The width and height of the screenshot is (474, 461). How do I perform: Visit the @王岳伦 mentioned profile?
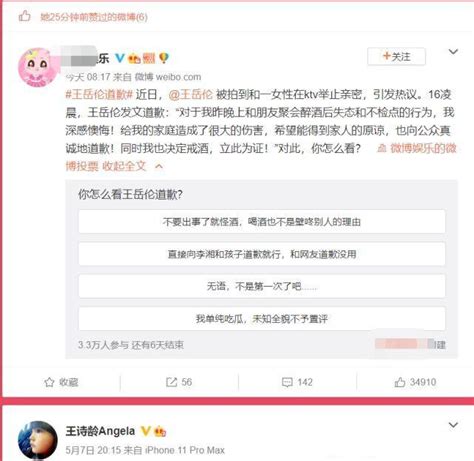point(190,95)
